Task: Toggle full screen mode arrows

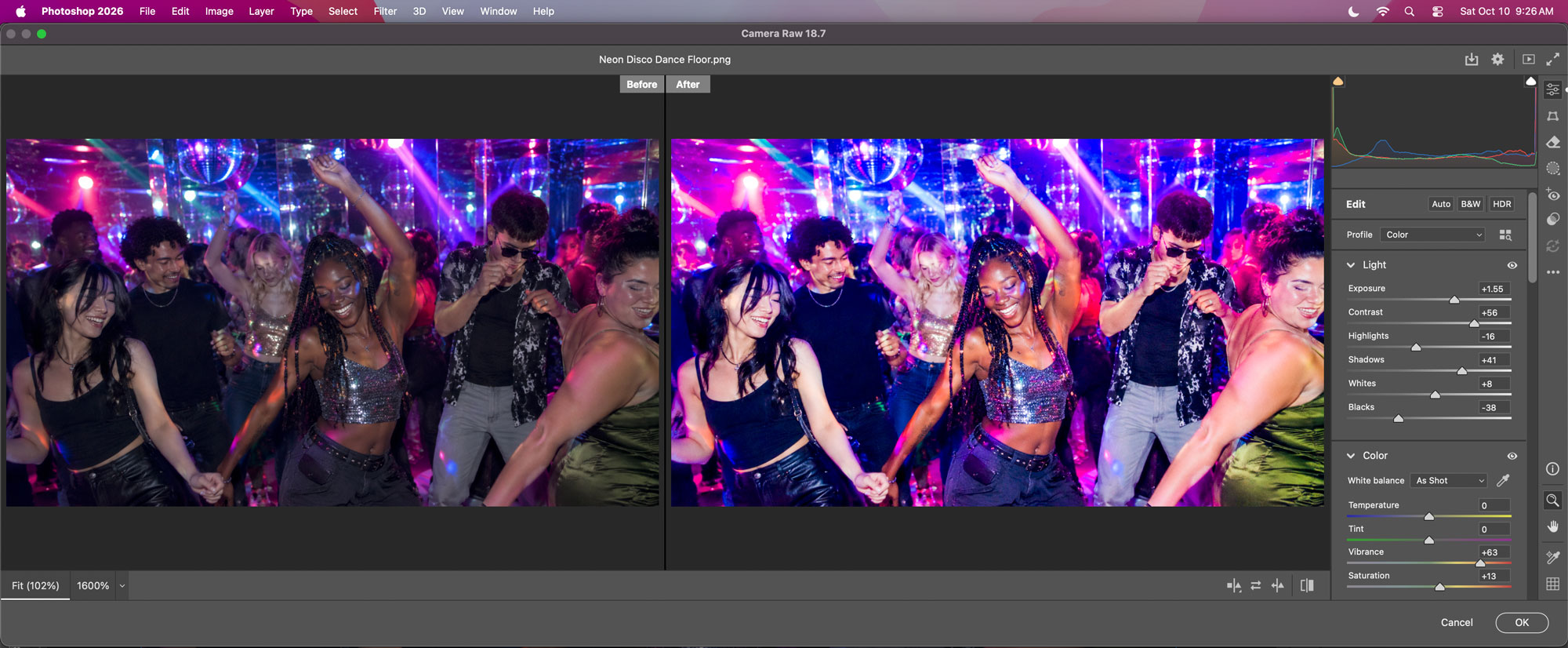Action: tap(1552, 60)
